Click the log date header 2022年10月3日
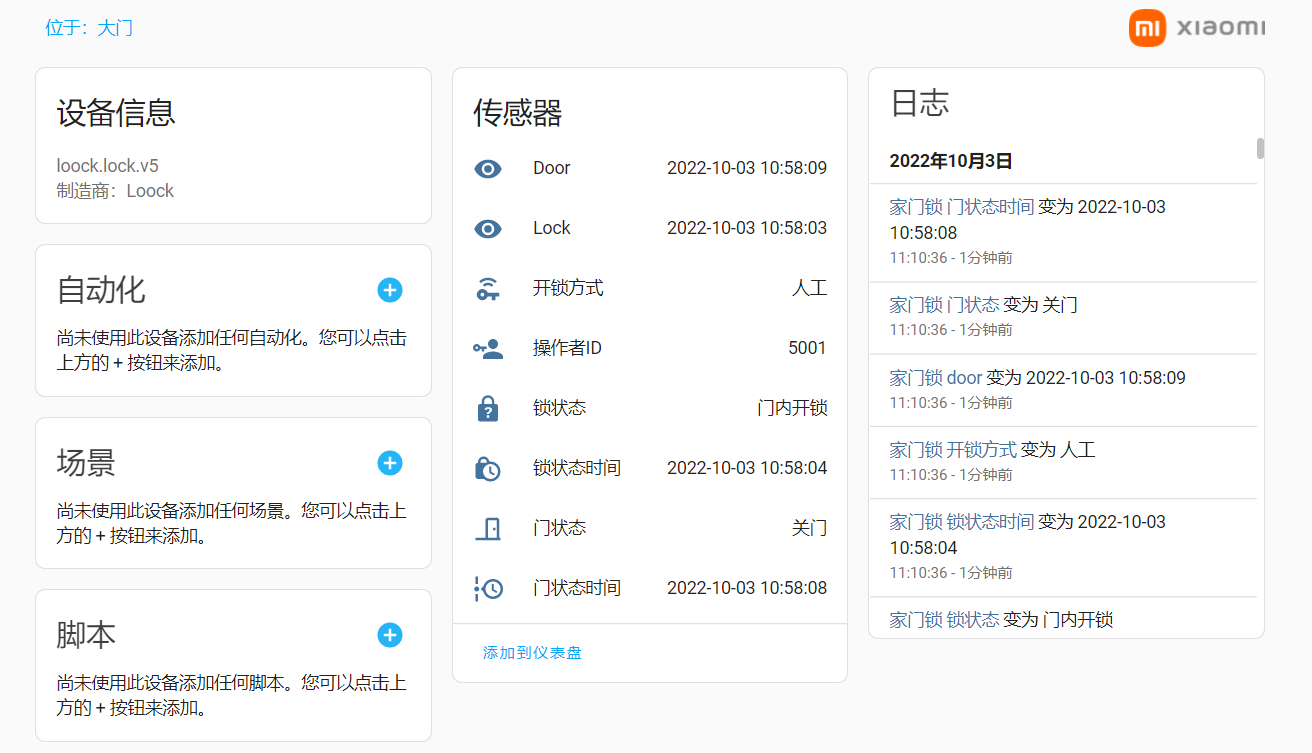The height and width of the screenshot is (753, 1312). [x=951, y=160]
